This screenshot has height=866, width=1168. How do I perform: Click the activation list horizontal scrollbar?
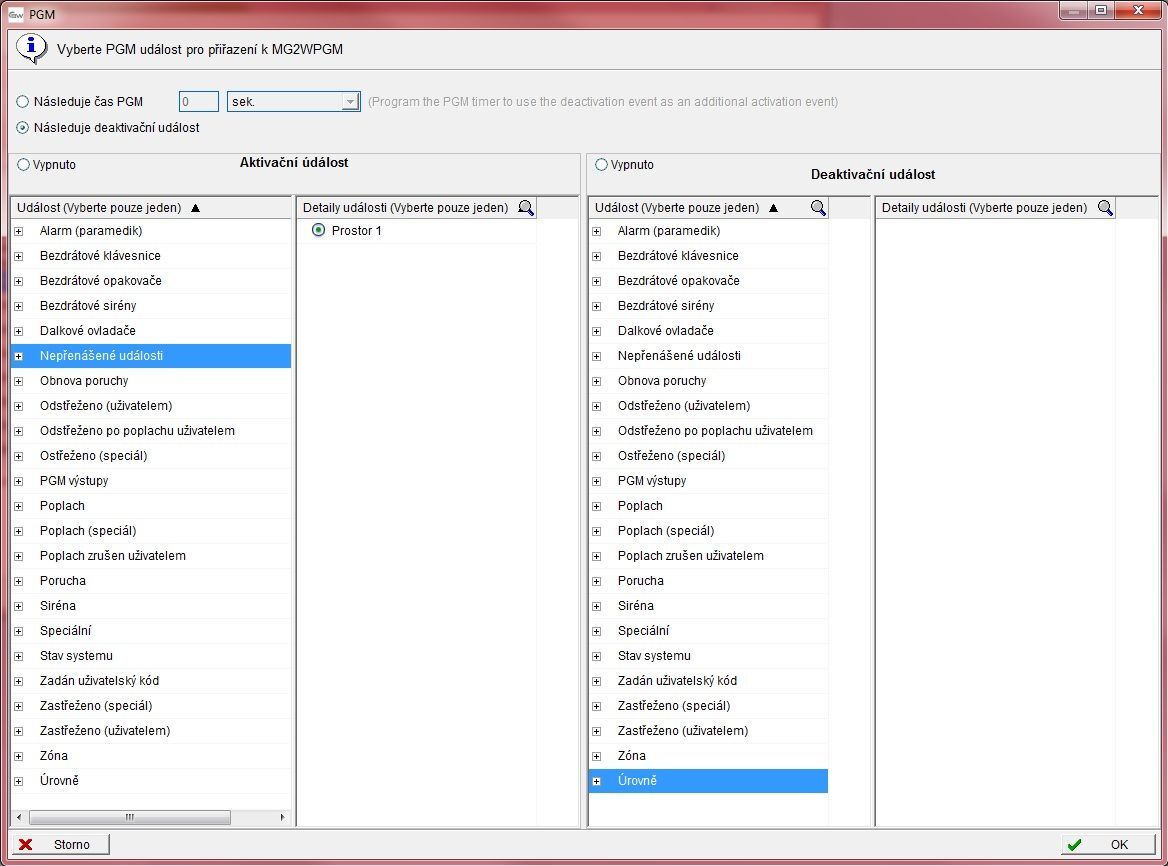point(130,817)
